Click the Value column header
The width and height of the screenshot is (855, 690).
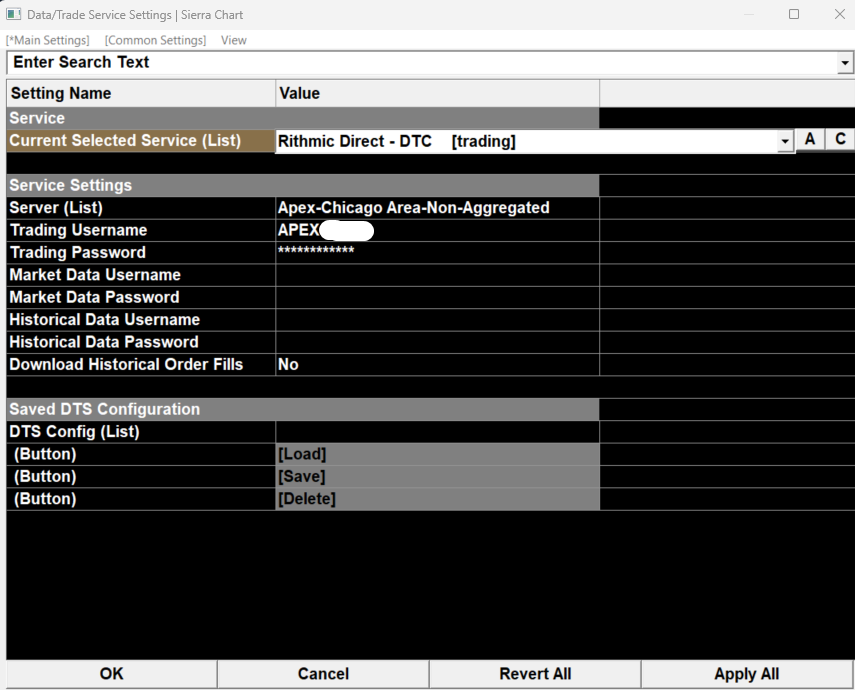(x=437, y=93)
